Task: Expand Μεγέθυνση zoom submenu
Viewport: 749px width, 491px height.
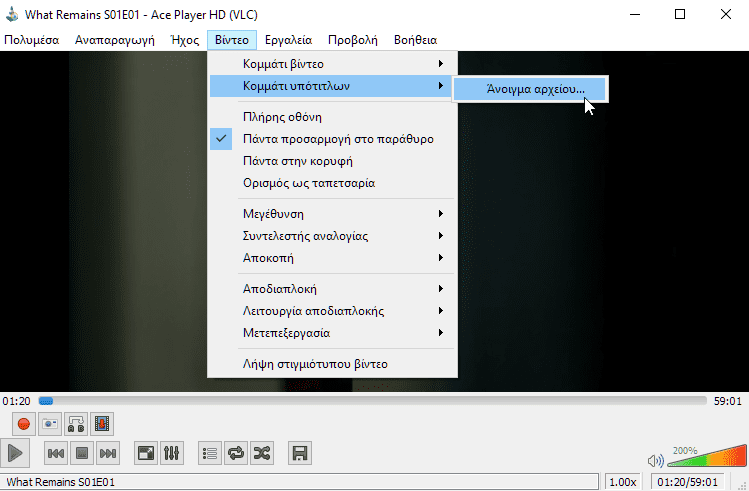Action: point(332,214)
